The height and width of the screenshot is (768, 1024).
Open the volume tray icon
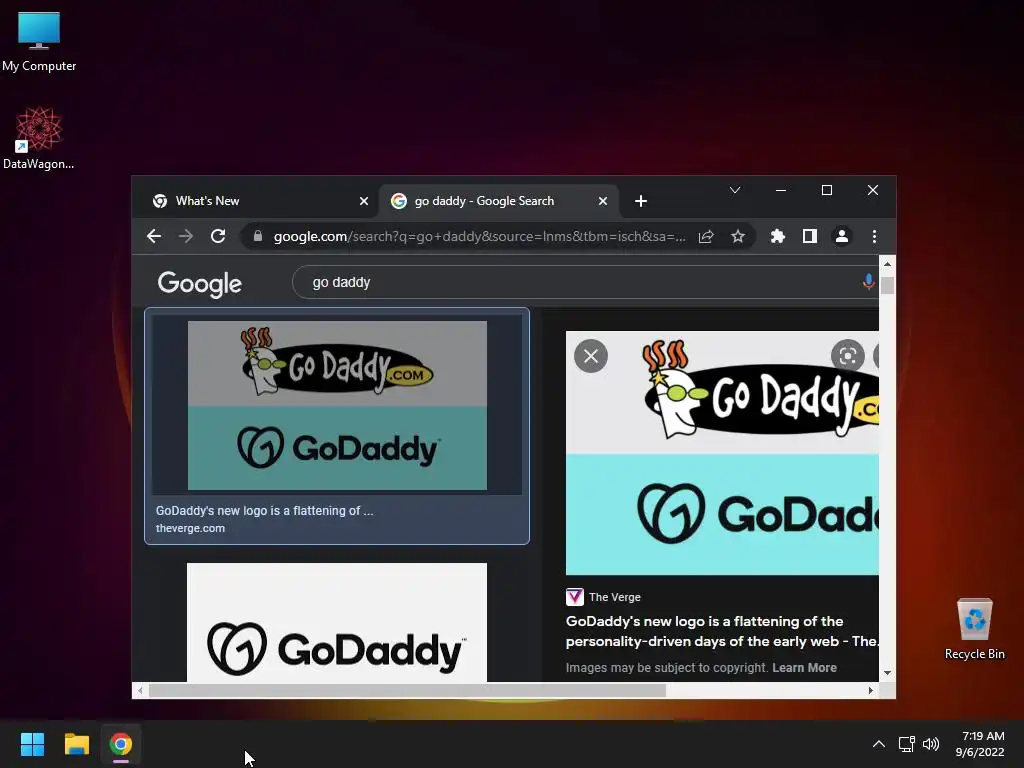[931, 744]
